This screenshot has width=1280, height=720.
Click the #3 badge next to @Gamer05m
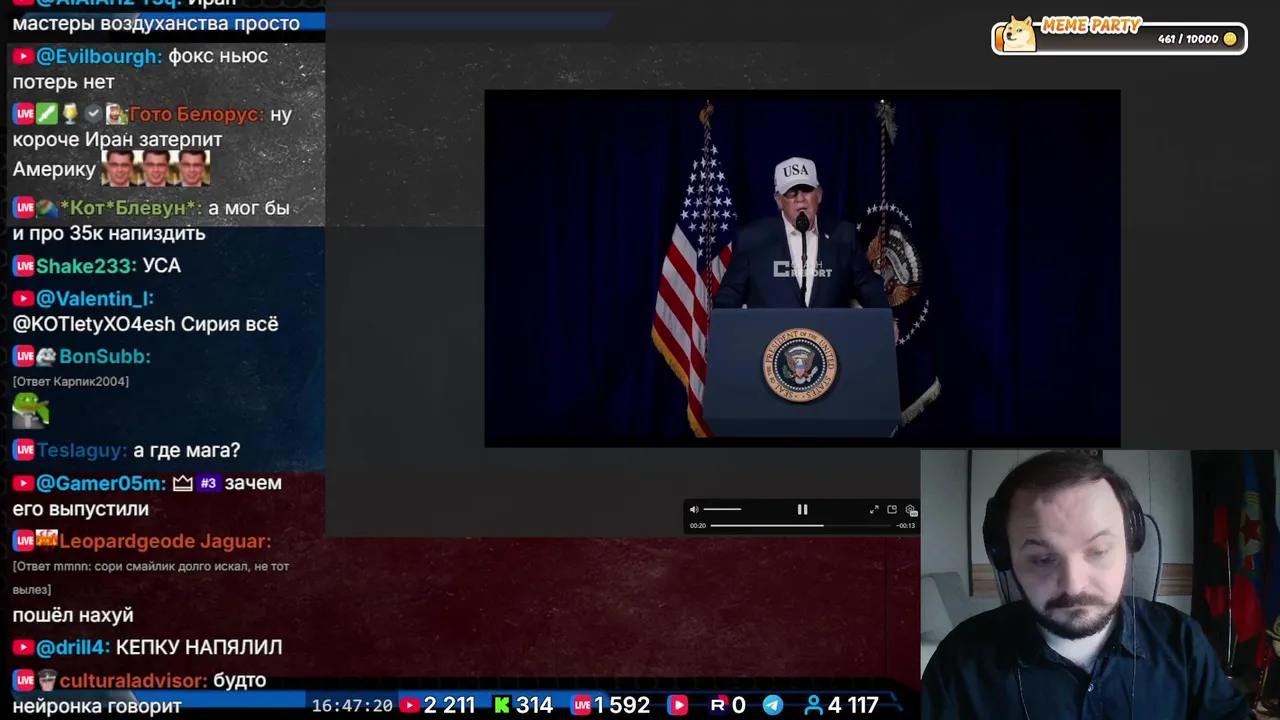click(208, 483)
